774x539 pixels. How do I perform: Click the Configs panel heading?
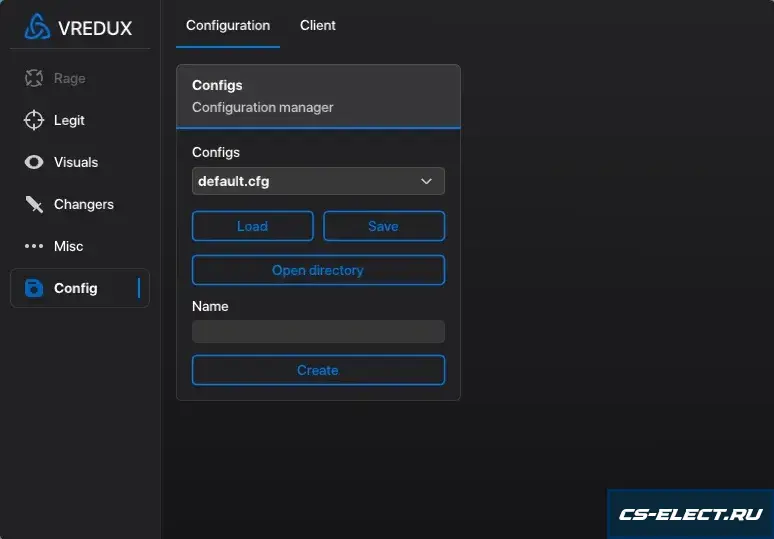pos(217,85)
